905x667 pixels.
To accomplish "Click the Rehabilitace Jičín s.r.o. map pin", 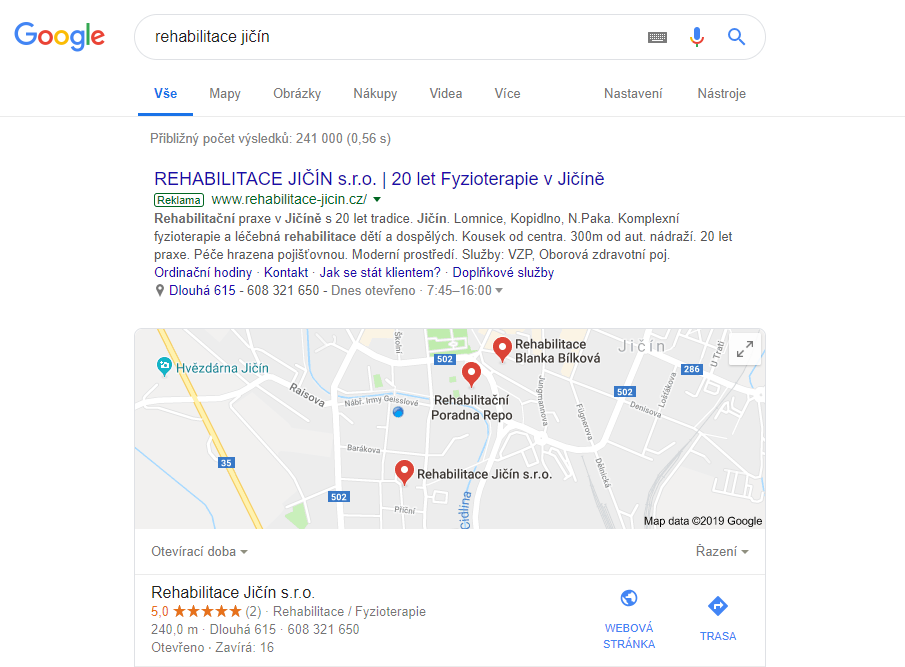I will point(404,471).
